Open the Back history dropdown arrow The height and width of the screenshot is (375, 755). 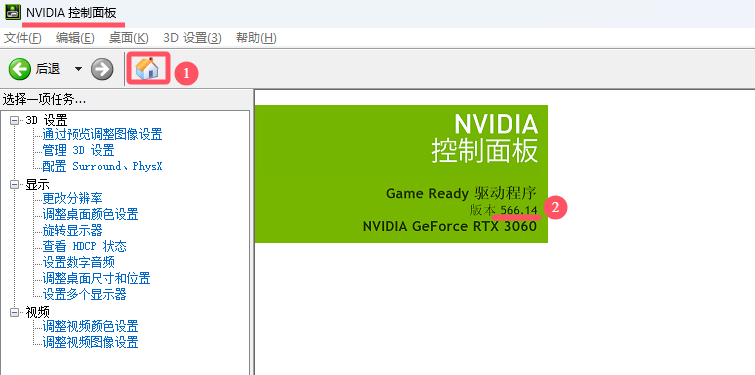78,69
